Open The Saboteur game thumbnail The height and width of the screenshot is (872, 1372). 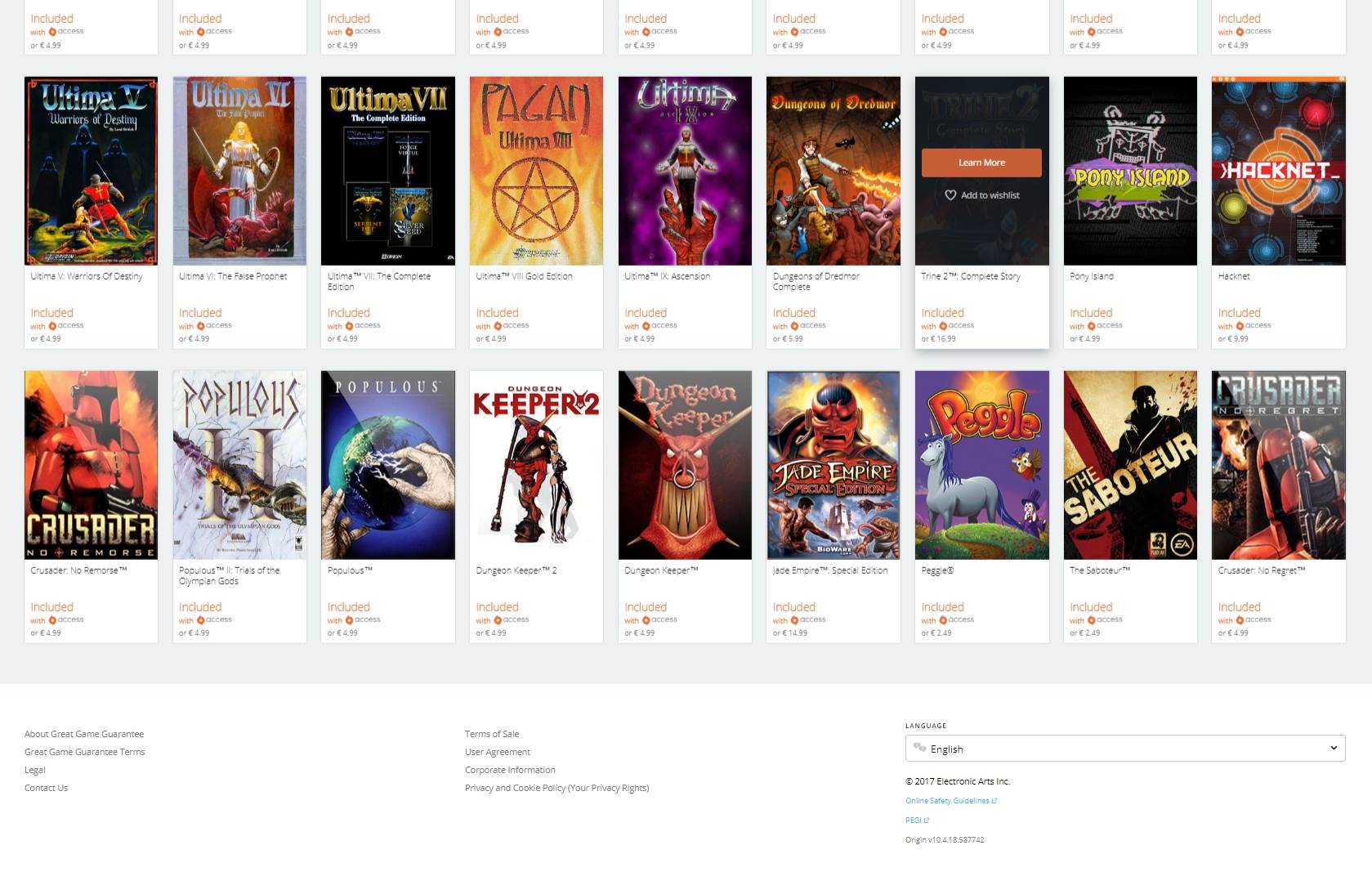click(x=1130, y=465)
